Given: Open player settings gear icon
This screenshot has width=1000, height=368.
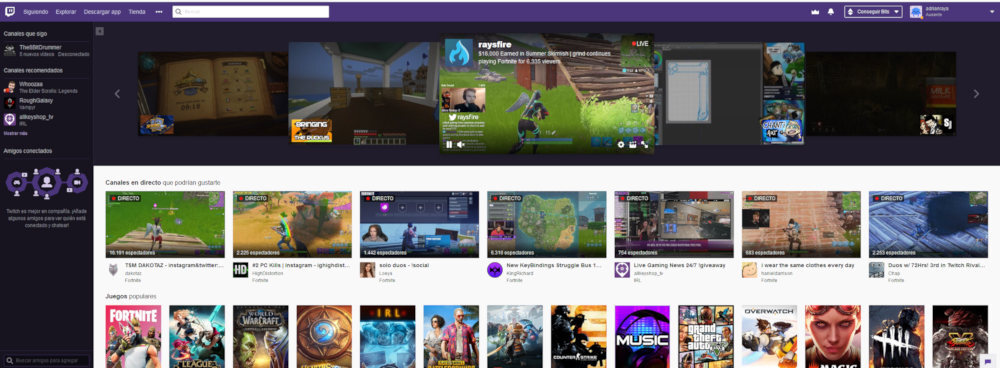Looking at the screenshot, I should (621, 145).
